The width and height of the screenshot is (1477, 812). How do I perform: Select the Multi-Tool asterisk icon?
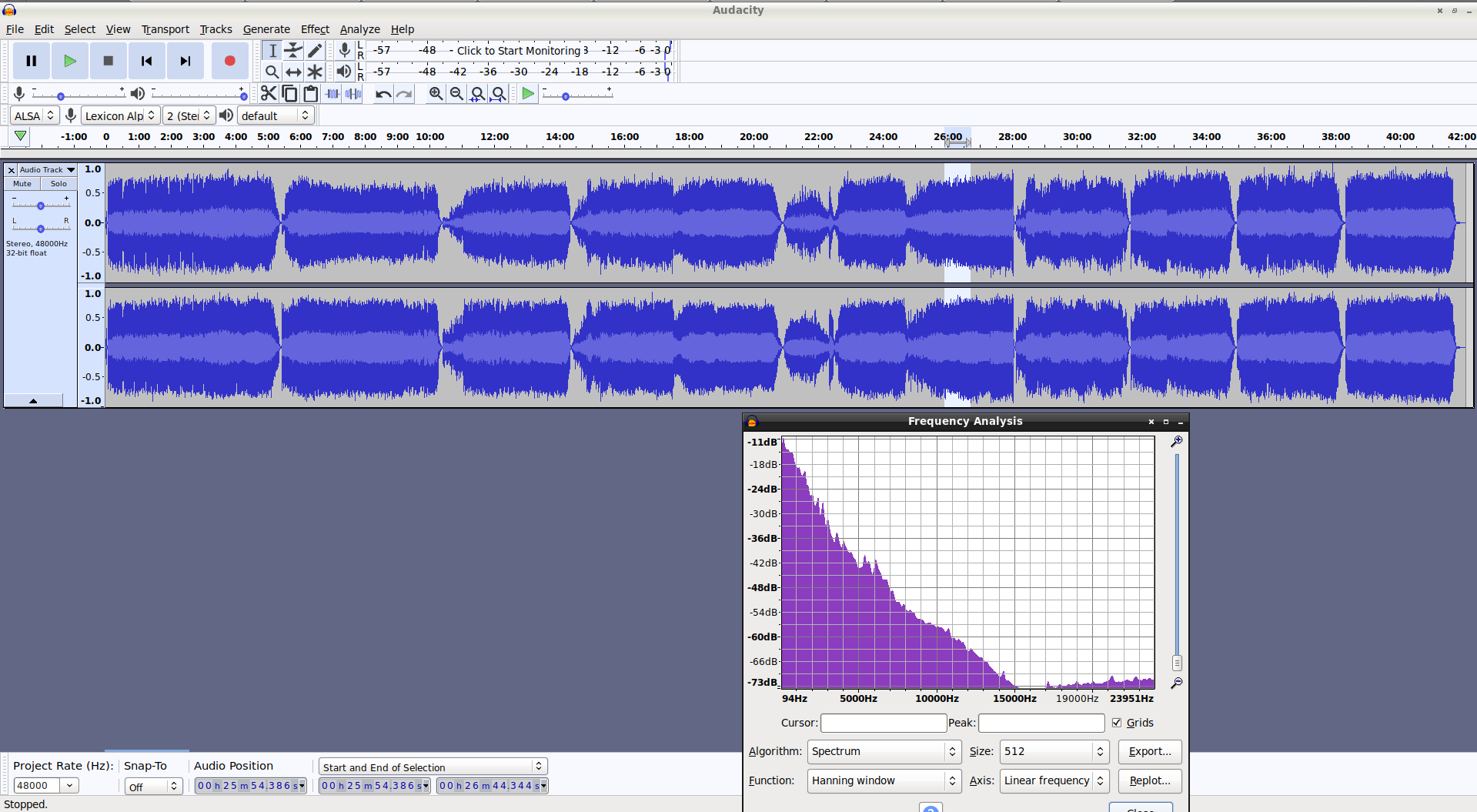coord(315,72)
